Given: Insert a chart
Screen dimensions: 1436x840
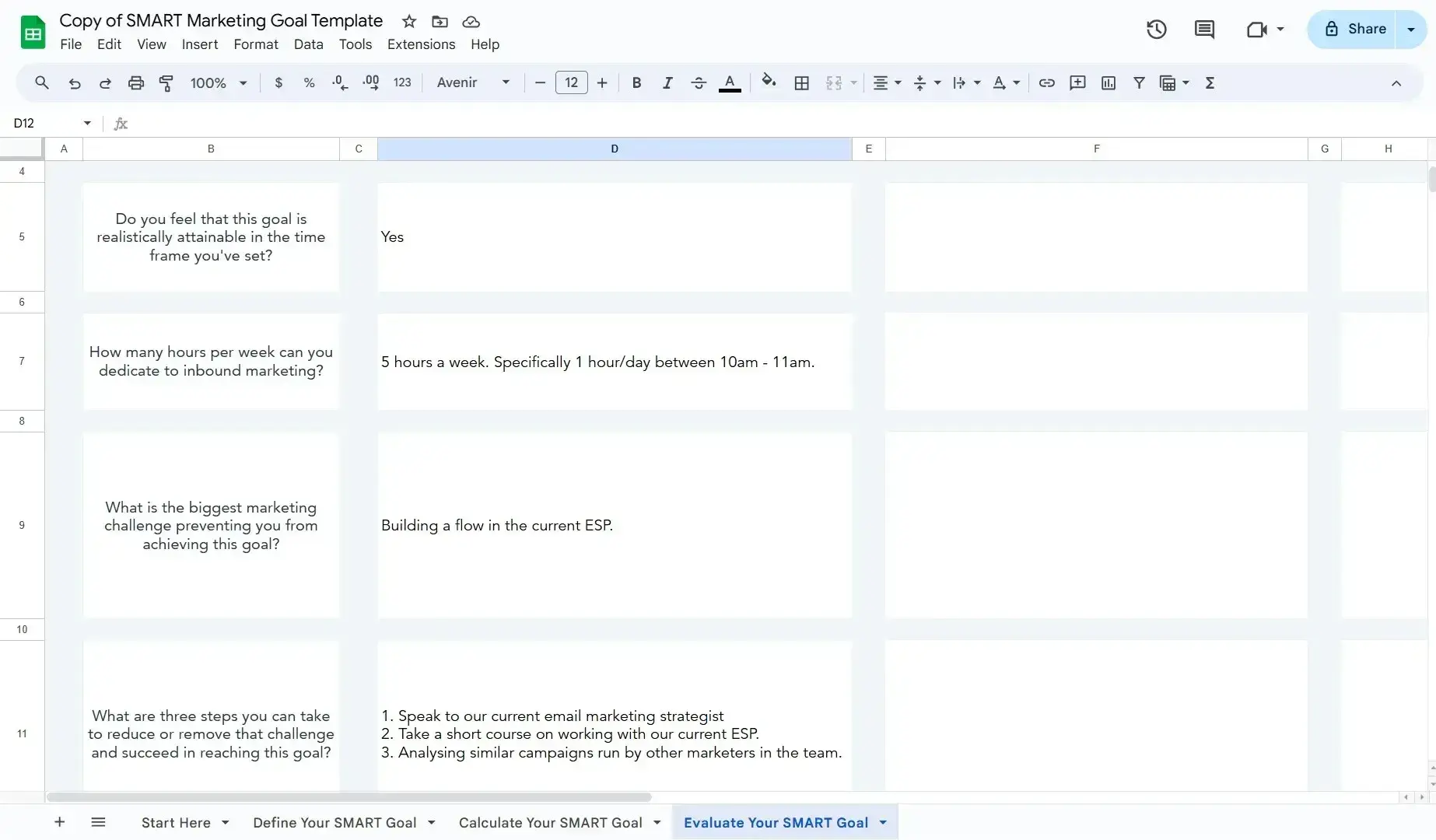Looking at the screenshot, I should coord(1109,83).
